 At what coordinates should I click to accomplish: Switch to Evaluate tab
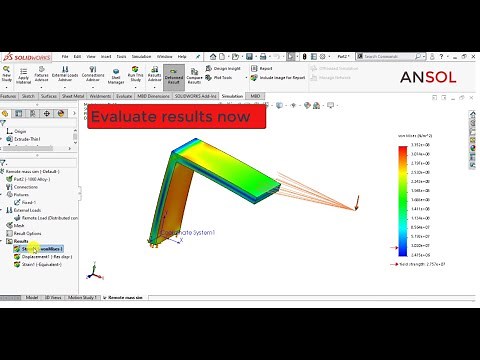coord(124,96)
